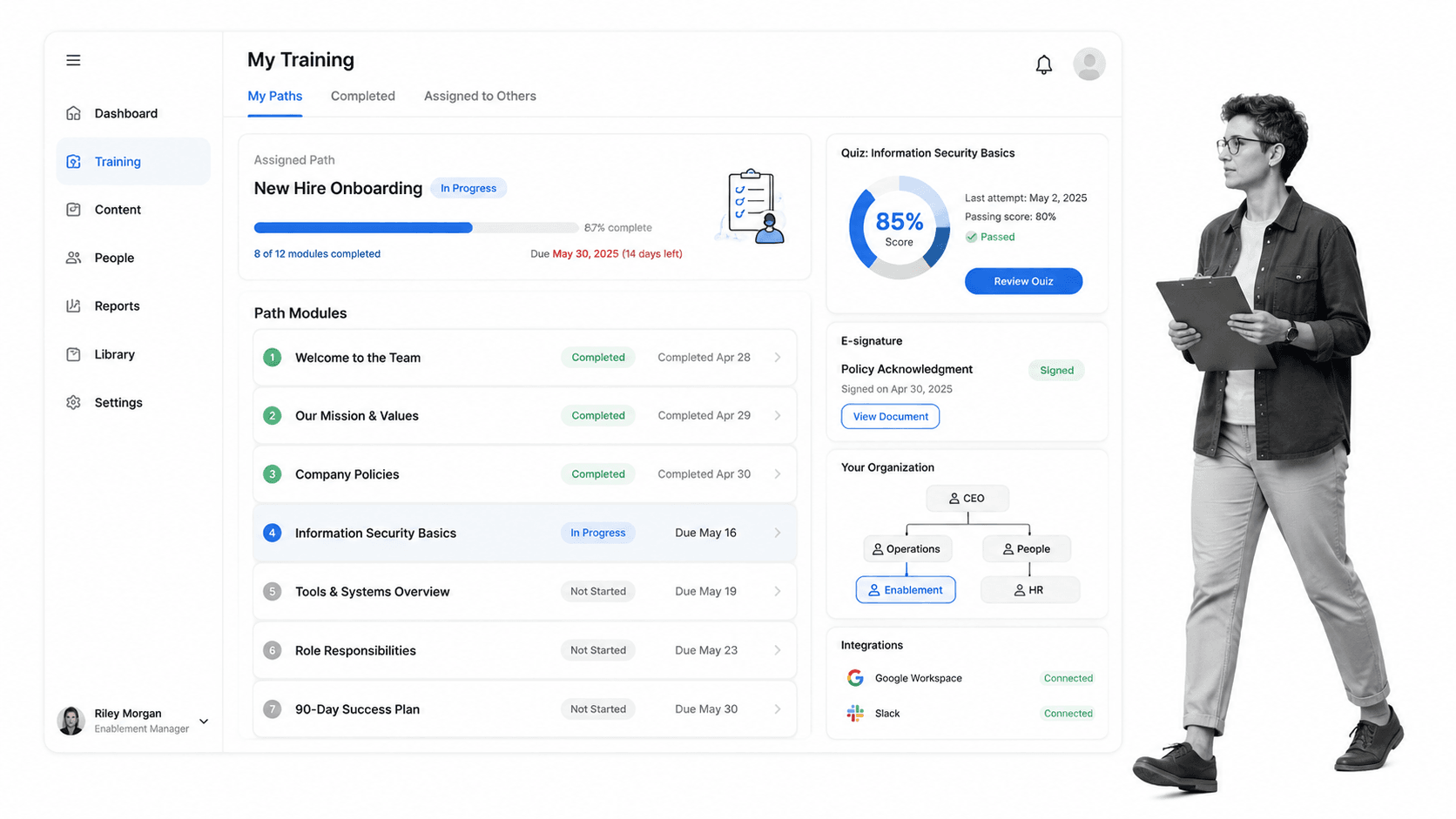
Task: Open the hamburger menu icon
Action: pos(73,60)
